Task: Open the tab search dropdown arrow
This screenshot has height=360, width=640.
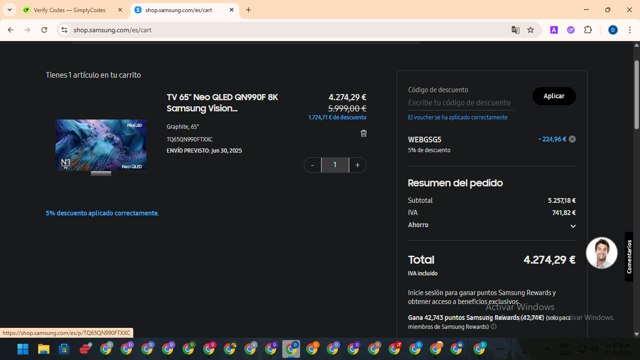Action: click(x=9, y=10)
